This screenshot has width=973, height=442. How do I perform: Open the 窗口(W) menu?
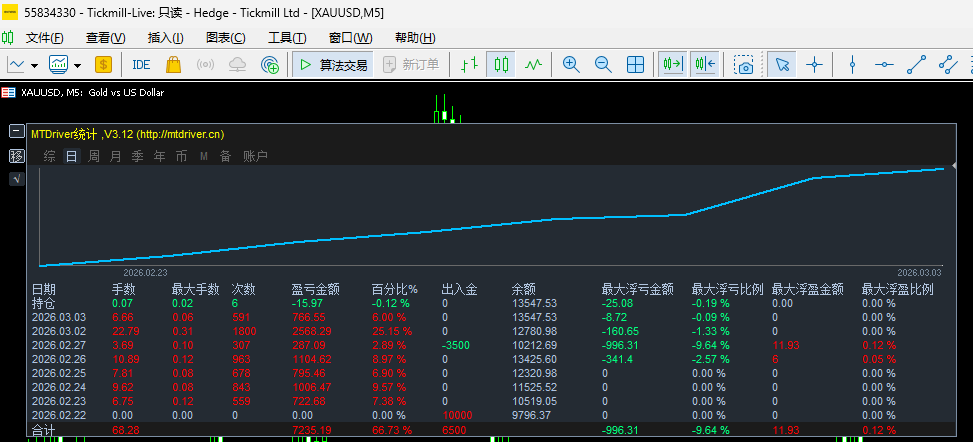tap(351, 38)
